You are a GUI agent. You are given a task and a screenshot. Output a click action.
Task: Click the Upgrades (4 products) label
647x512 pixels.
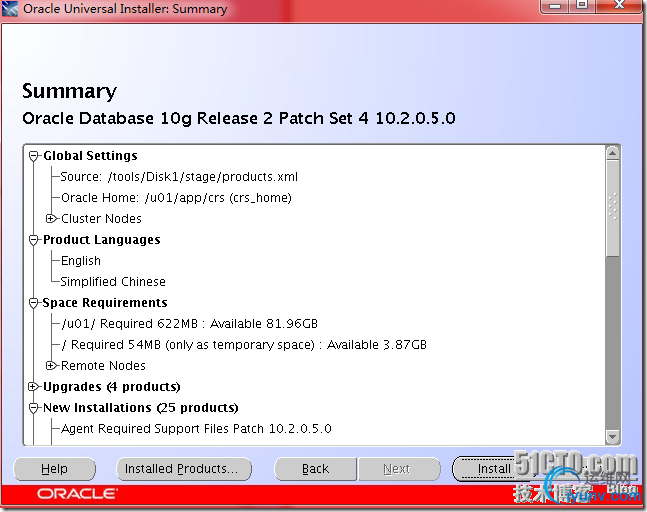[112, 387]
